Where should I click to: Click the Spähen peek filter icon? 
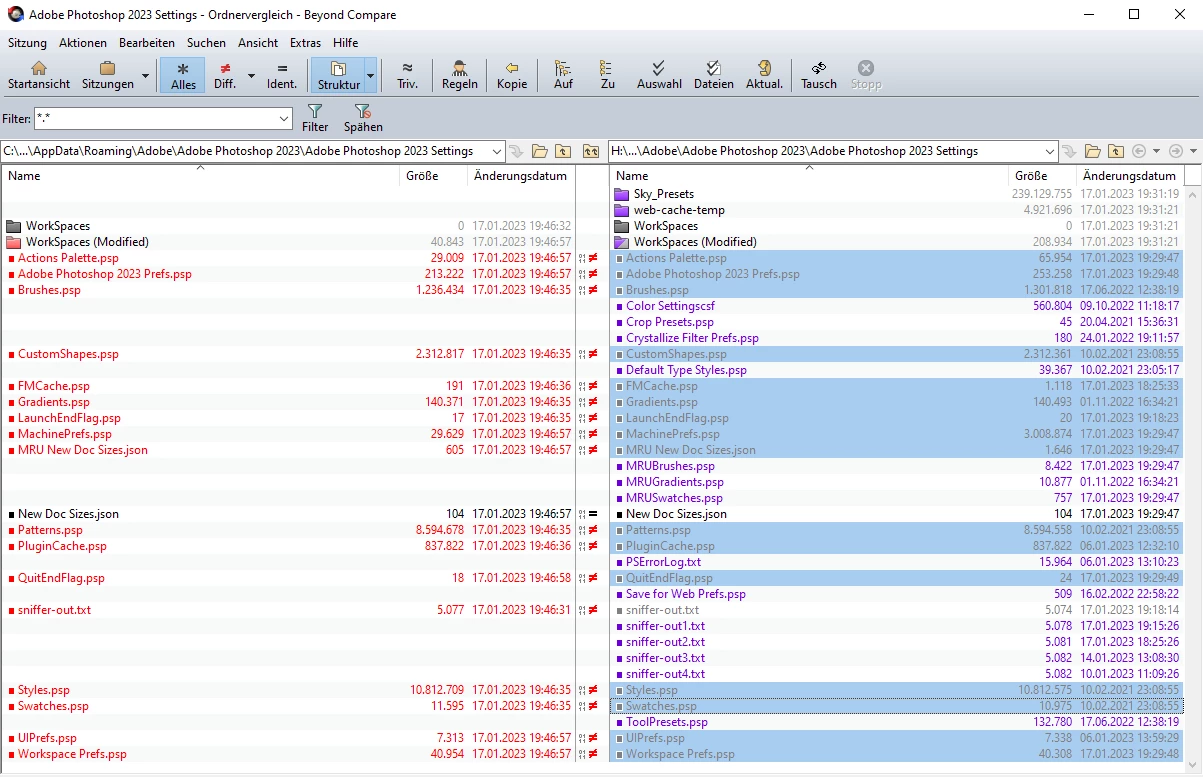[362, 111]
